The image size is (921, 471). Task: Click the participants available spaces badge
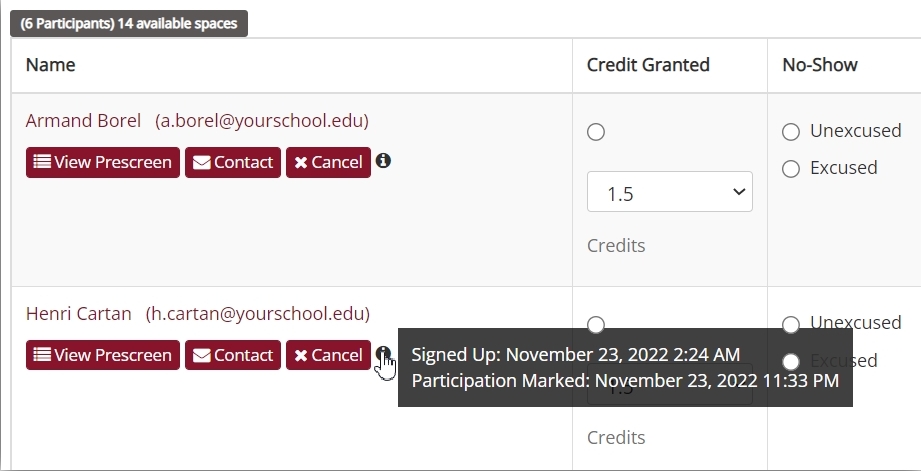pyautogui.click(x=129, y=23)
